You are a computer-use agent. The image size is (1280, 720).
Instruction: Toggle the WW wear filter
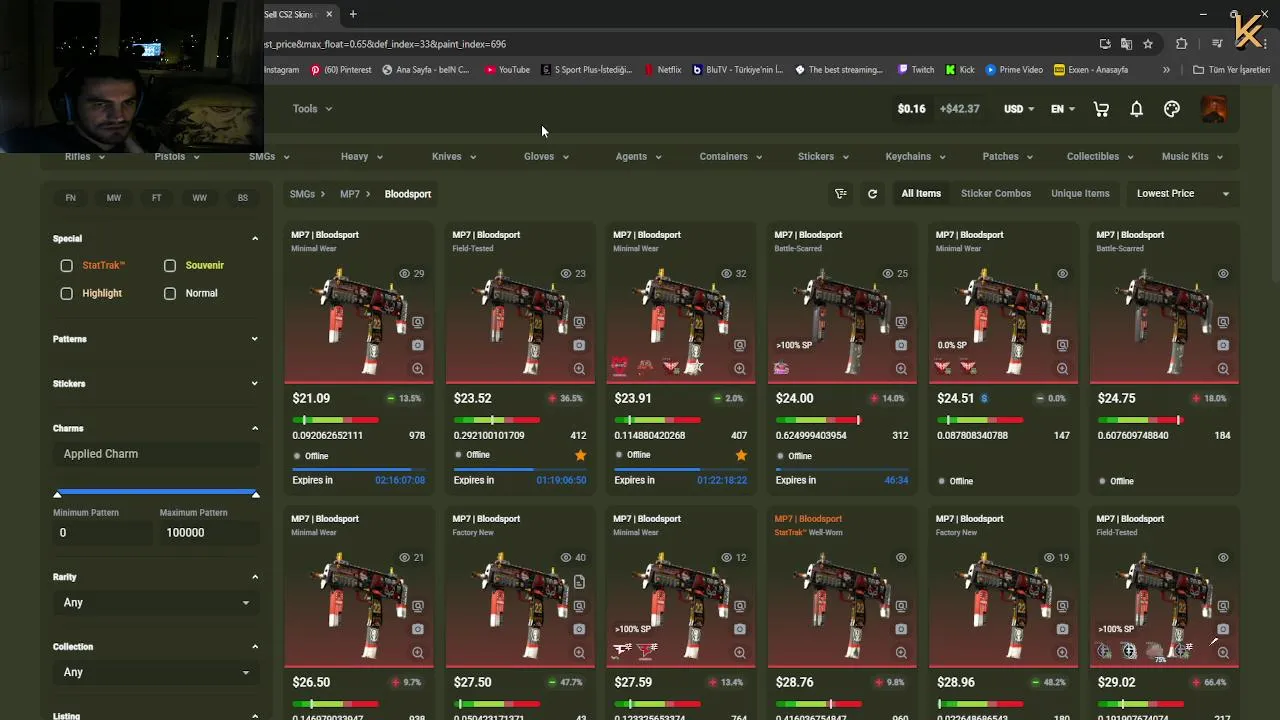[x=200, y=198]
